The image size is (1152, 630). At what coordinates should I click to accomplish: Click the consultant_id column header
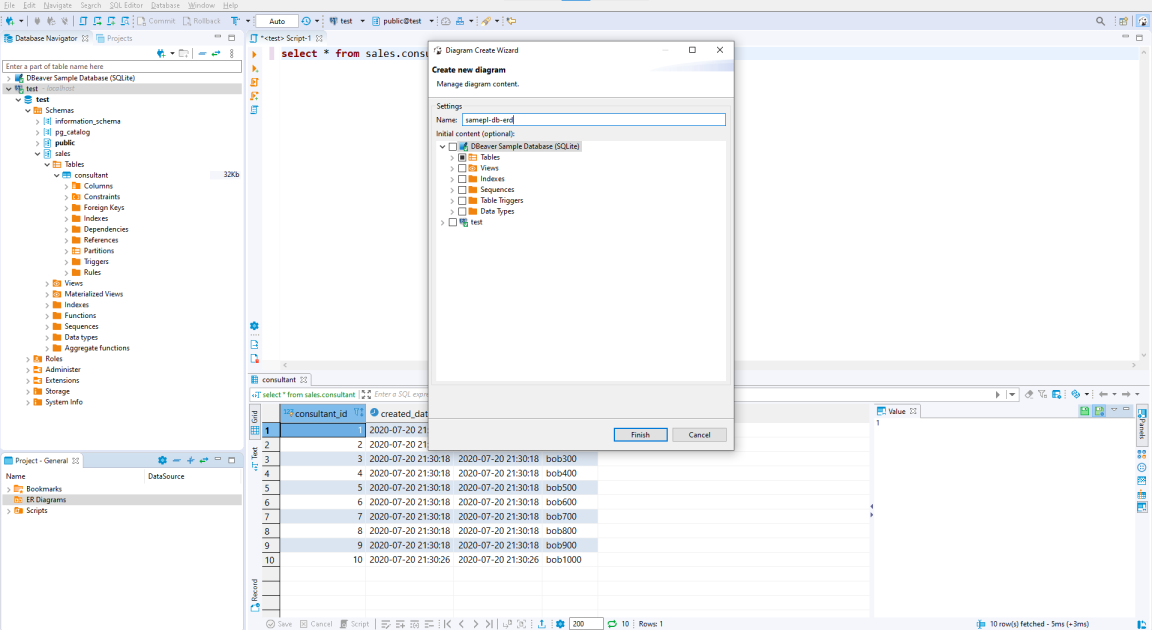pos(323,413)
